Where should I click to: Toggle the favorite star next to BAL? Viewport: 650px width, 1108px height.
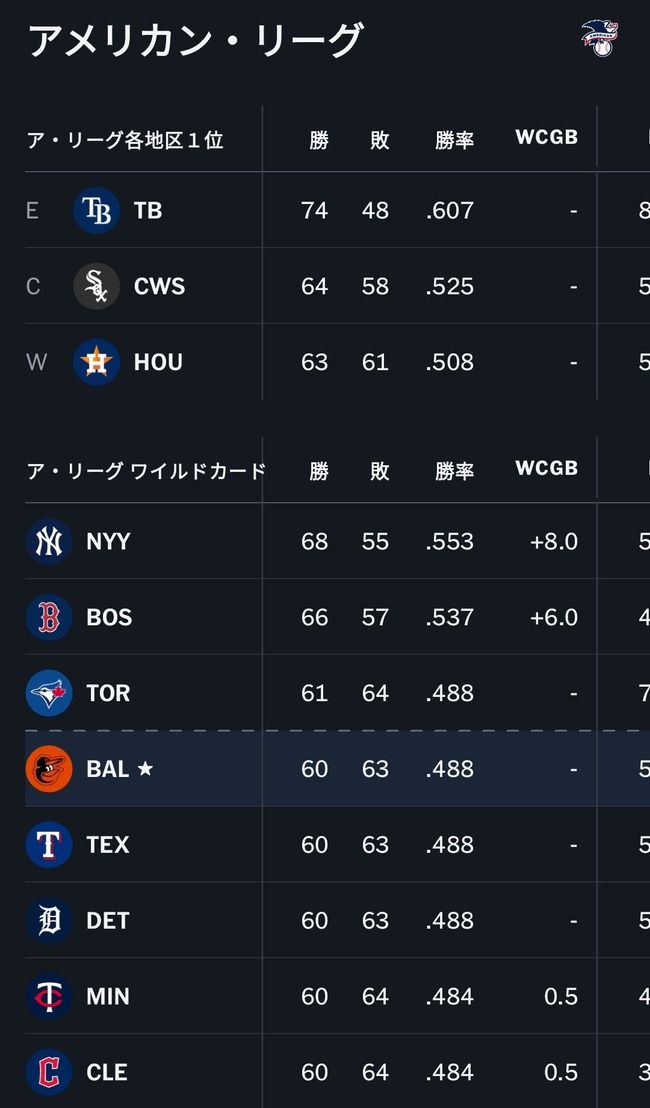(145, 768)
